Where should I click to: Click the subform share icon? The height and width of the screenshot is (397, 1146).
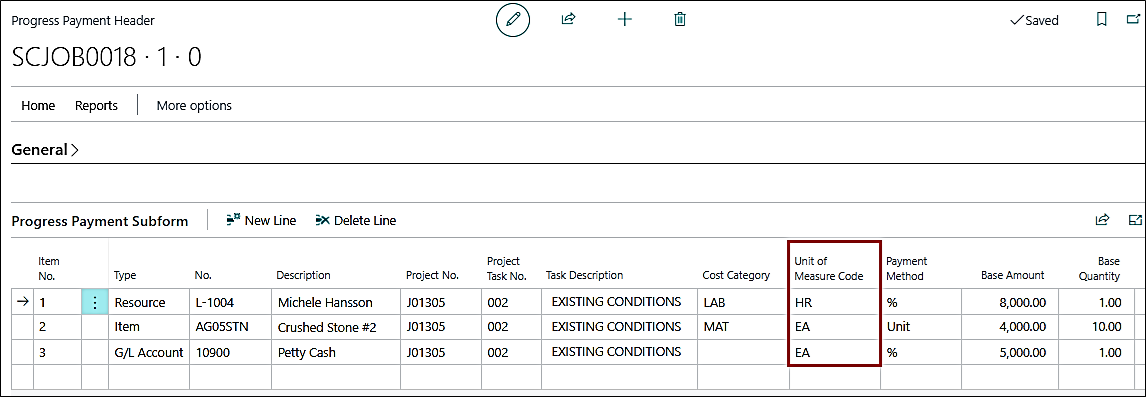pyautogui.click(x=1102, y=219)
